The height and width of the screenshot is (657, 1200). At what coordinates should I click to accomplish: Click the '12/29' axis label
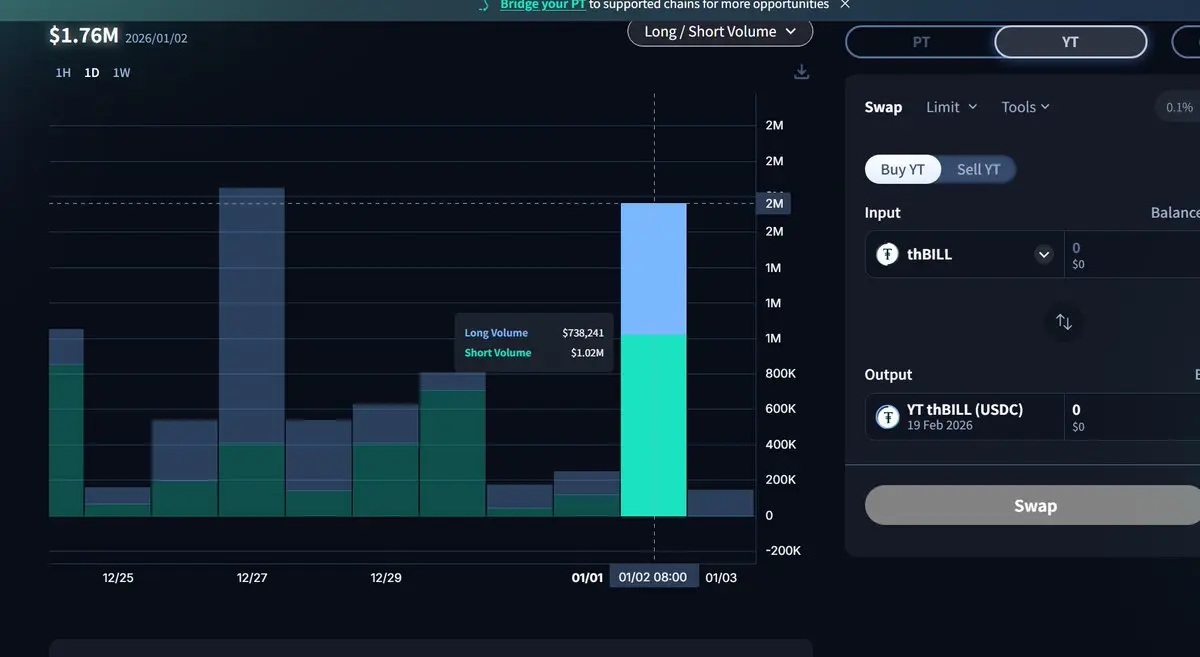click(386, 578)
